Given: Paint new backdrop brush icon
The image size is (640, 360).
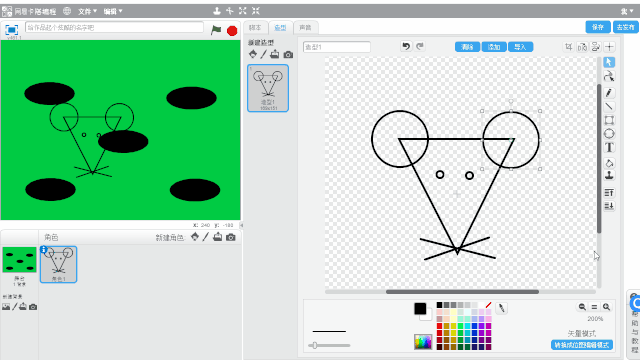Looking at the screenshot, I should click(15, 307).
